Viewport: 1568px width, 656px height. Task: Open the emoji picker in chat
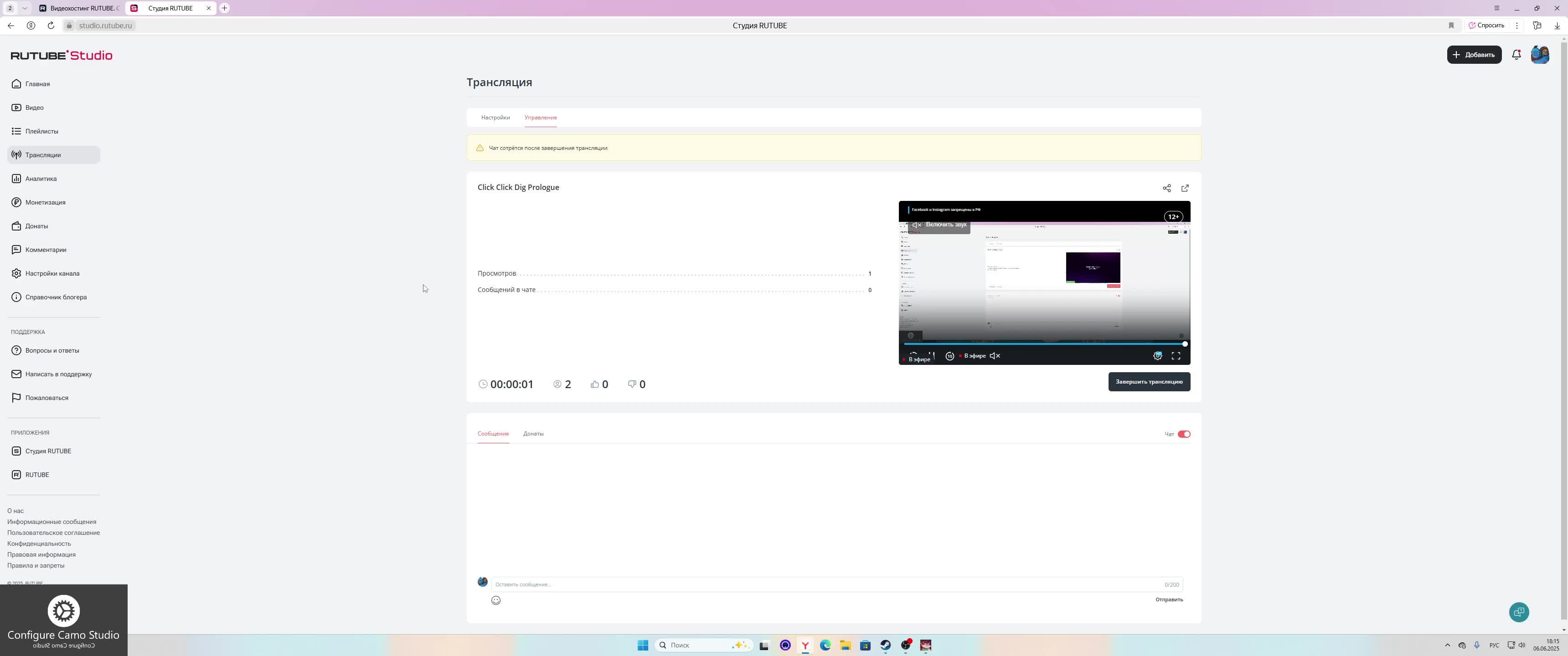click(495, 600)
